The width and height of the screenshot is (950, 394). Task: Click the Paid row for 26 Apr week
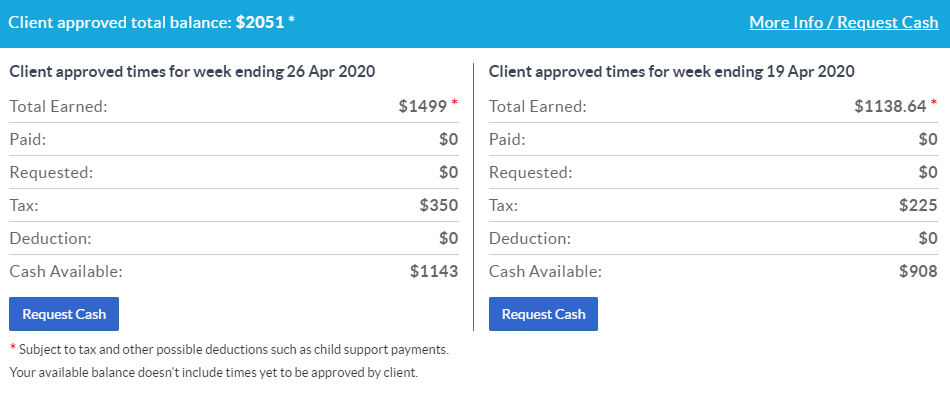234,139
